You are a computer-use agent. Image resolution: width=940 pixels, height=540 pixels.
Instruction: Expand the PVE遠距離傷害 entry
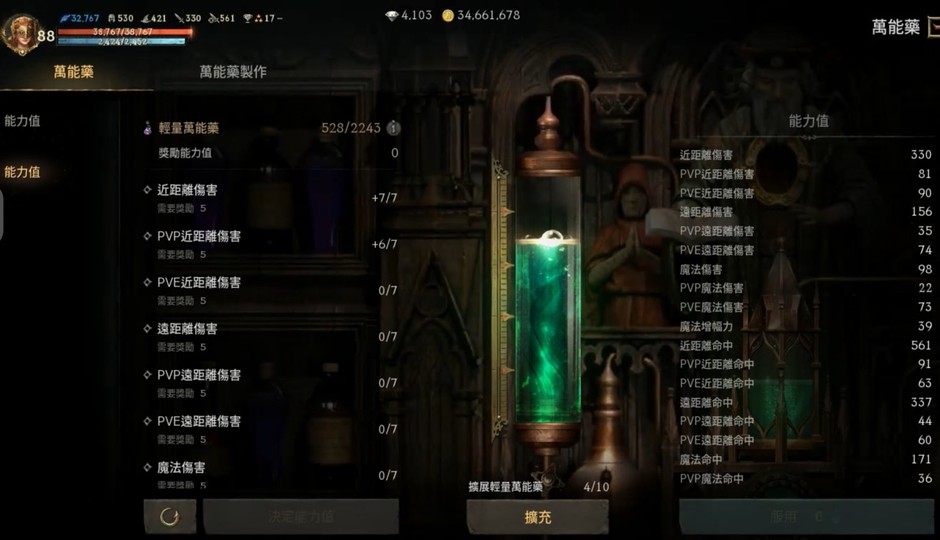tap(271, 429)
